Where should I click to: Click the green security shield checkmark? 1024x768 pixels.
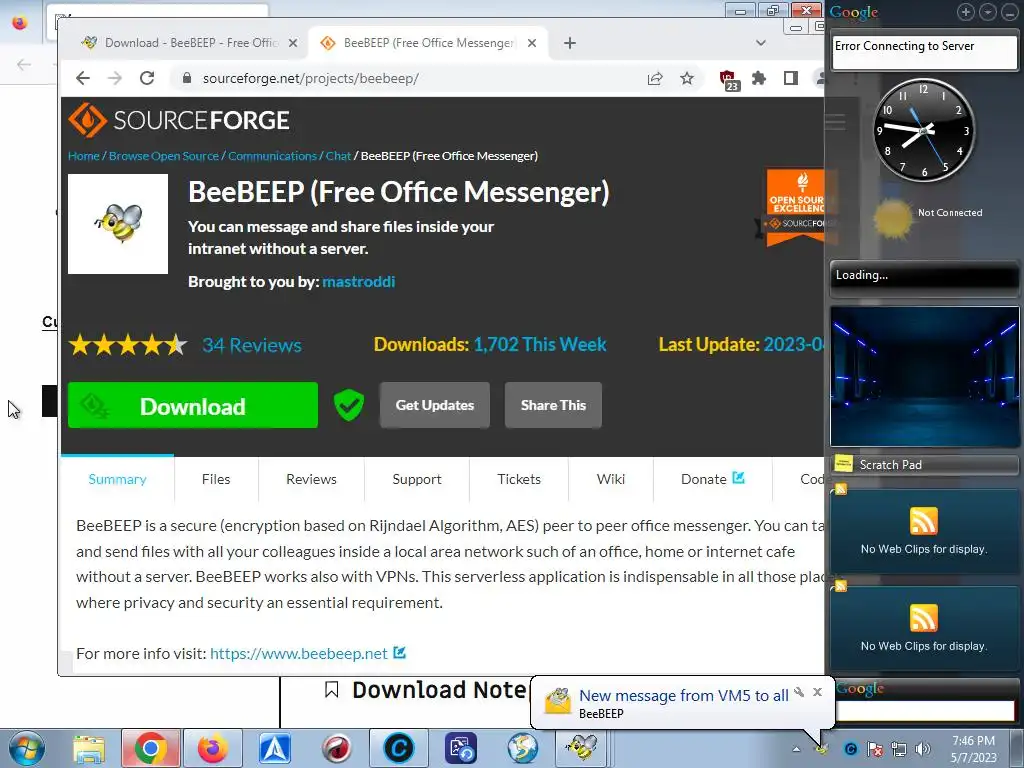tap(349, 405)
